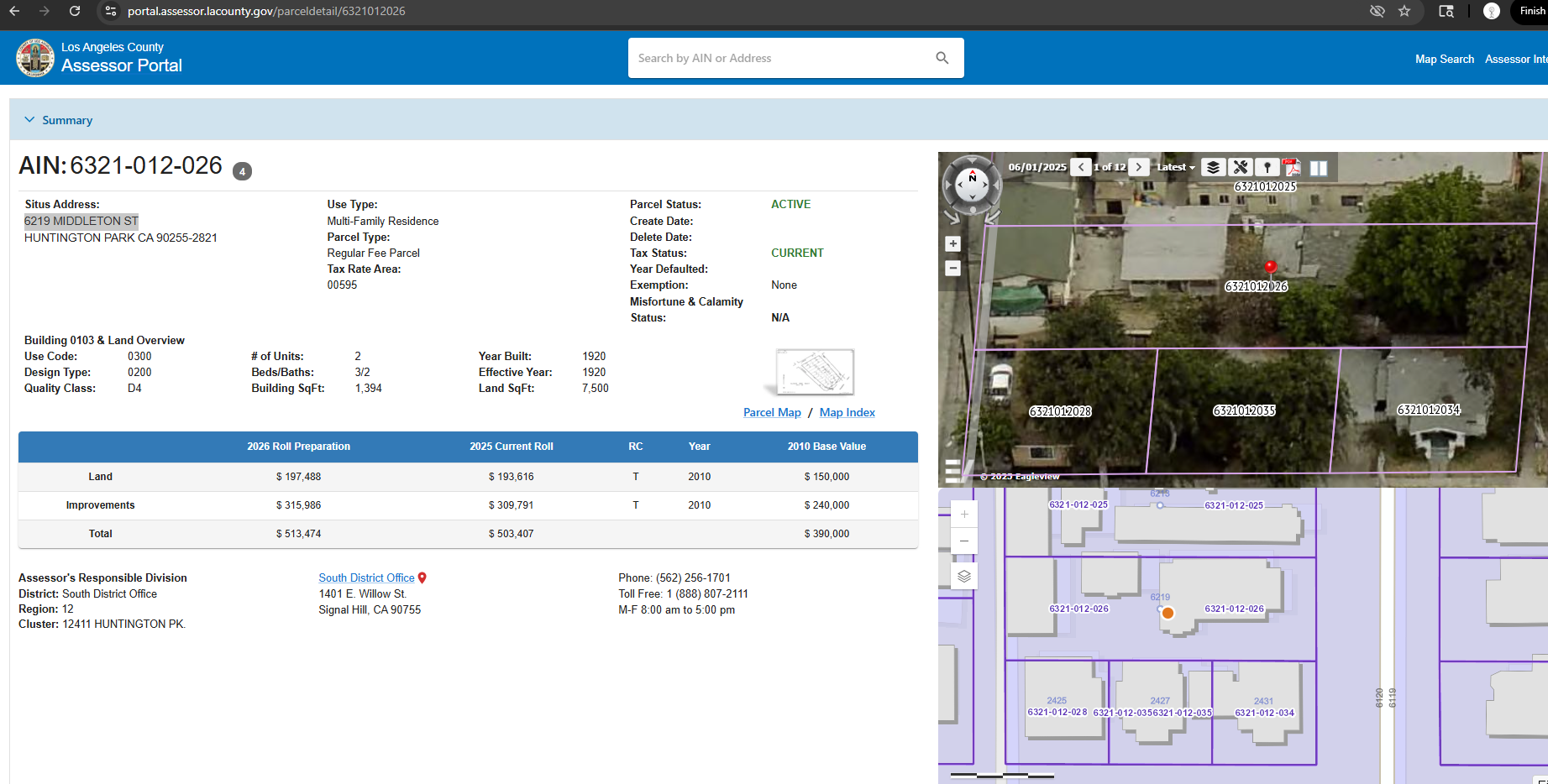This screenshot has height=784, width=1548.
Task: Click the red location pin beside South District Office
Action: [x=422, y=578]
